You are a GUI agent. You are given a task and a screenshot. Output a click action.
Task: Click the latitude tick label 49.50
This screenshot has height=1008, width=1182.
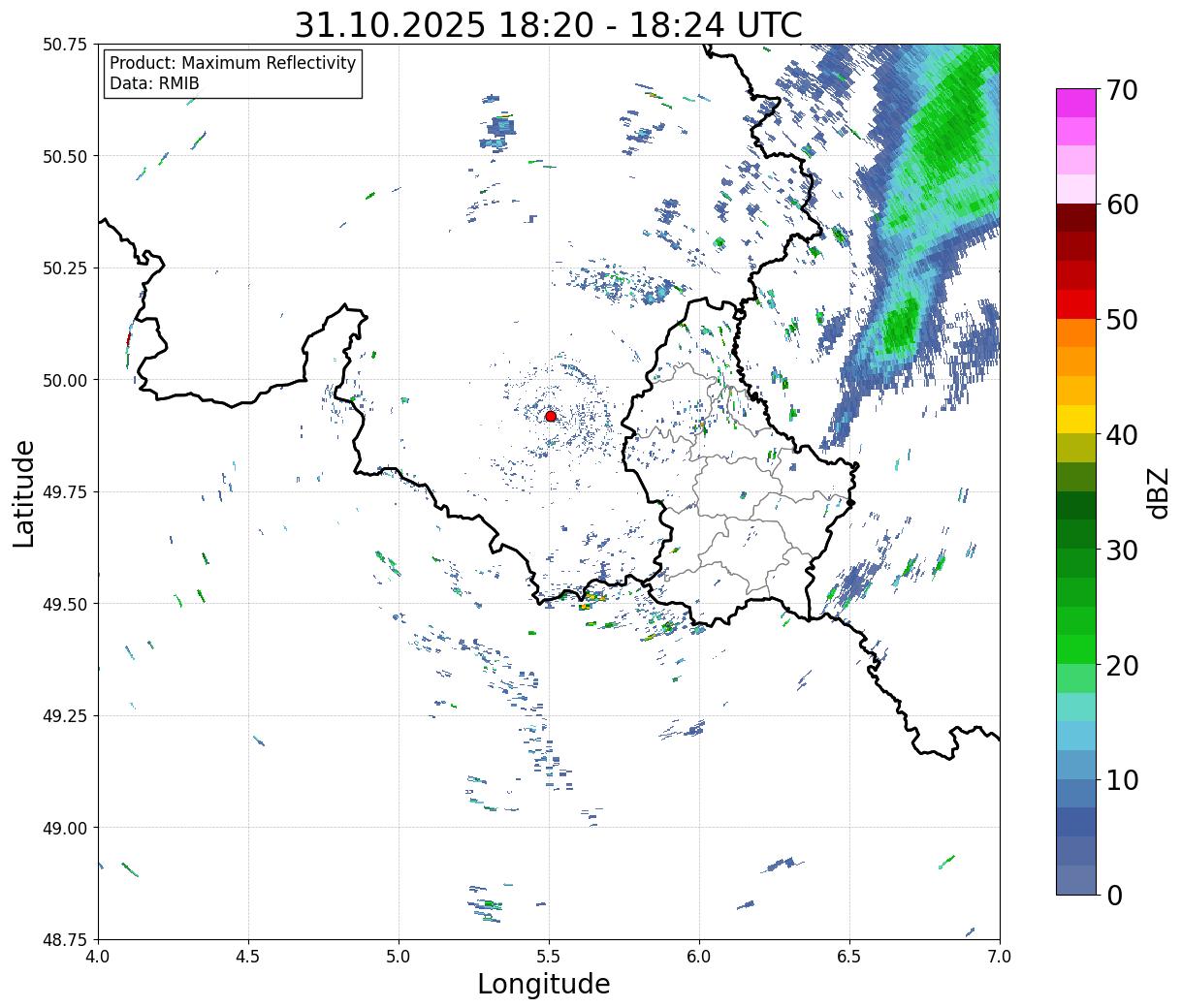(x=64, y=604)
